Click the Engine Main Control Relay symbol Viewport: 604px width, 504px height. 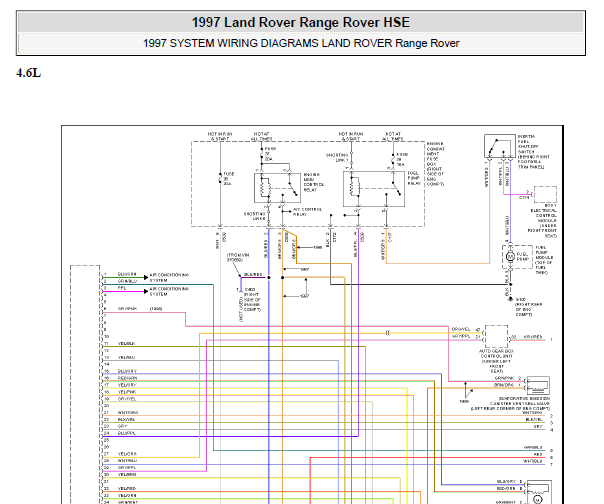(x=277, y=188)
